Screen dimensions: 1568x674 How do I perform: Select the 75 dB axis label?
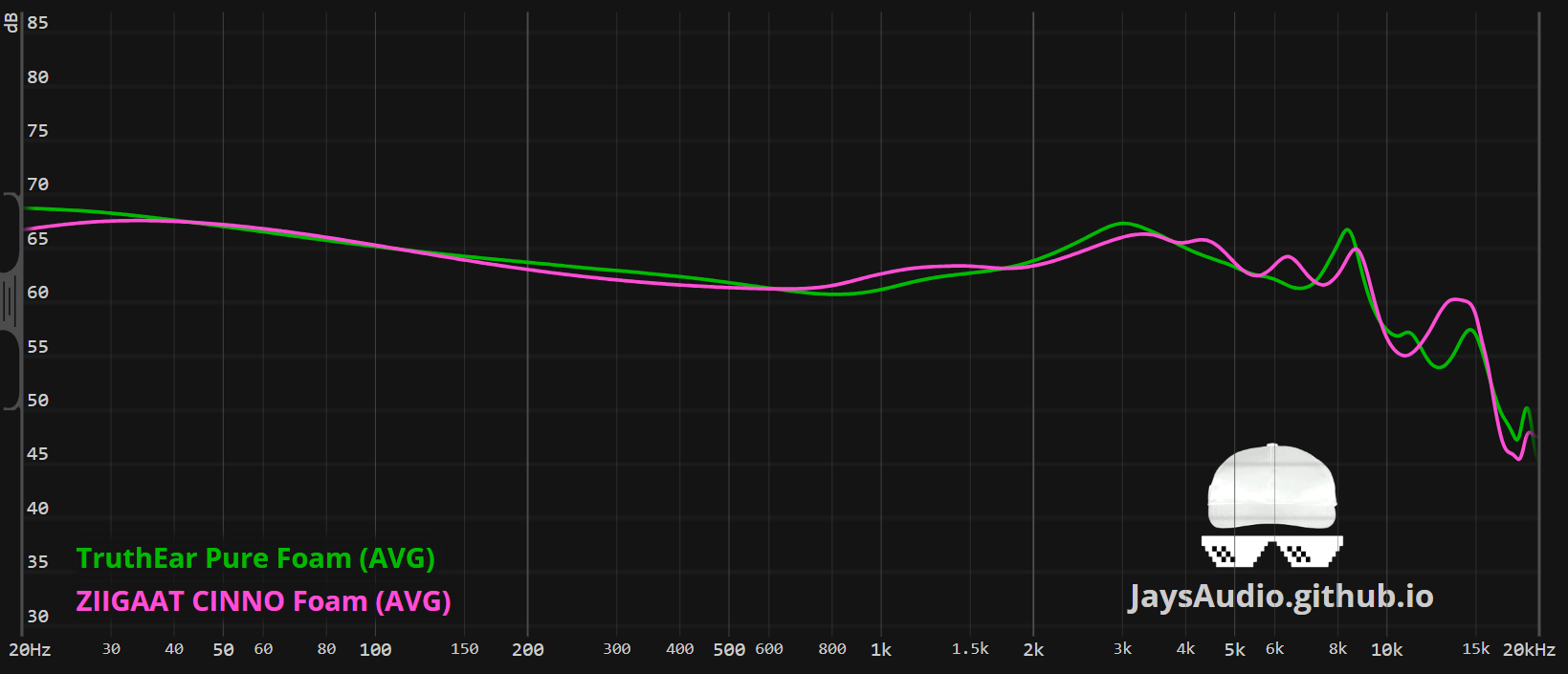[x=37, y=131]
